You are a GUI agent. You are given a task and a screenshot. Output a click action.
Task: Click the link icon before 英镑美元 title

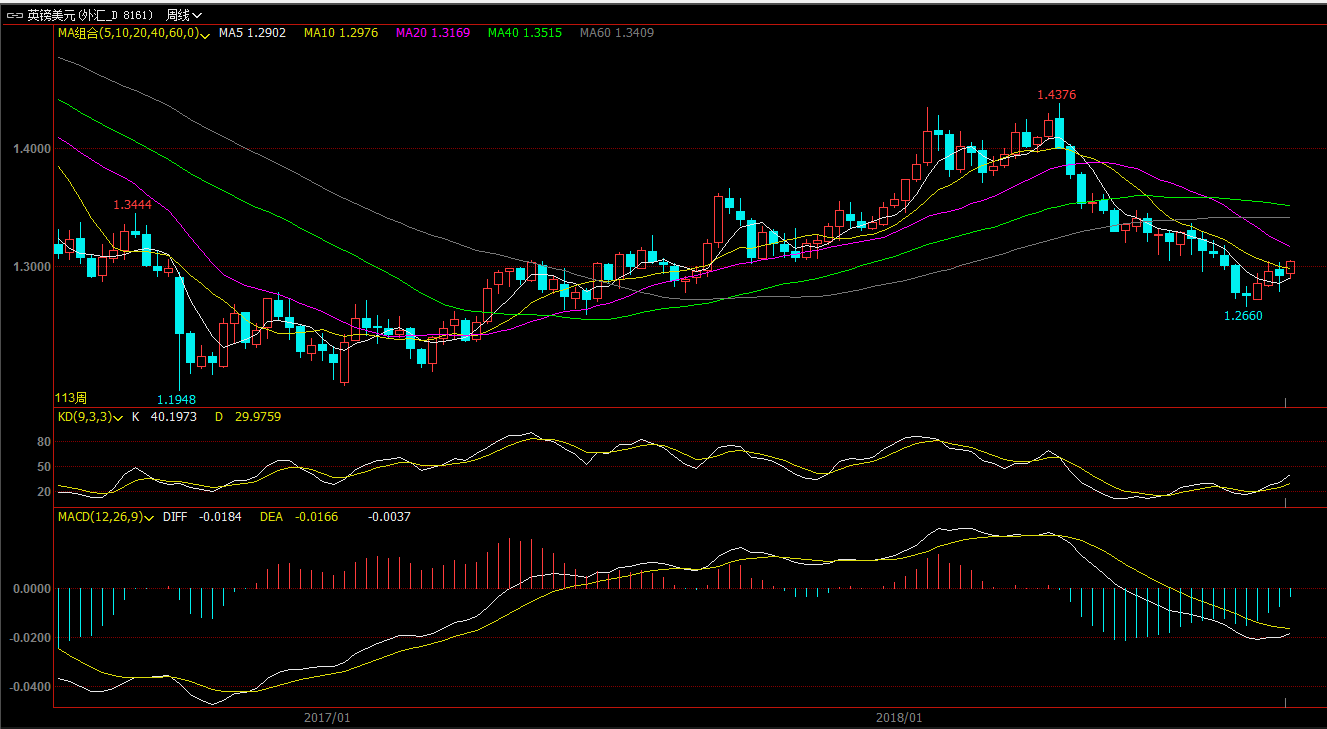[x=15, y=15]
